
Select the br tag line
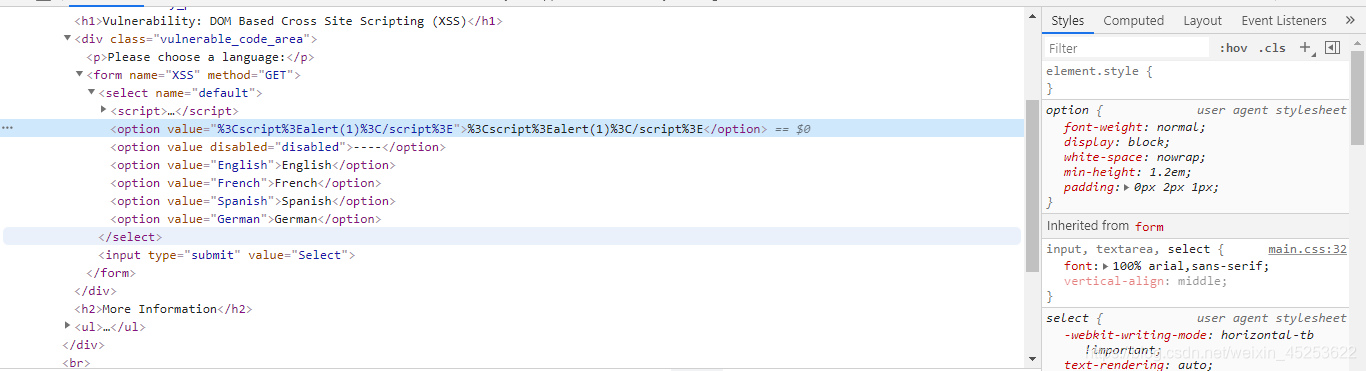pyautogui.click(x=76, y=363)
